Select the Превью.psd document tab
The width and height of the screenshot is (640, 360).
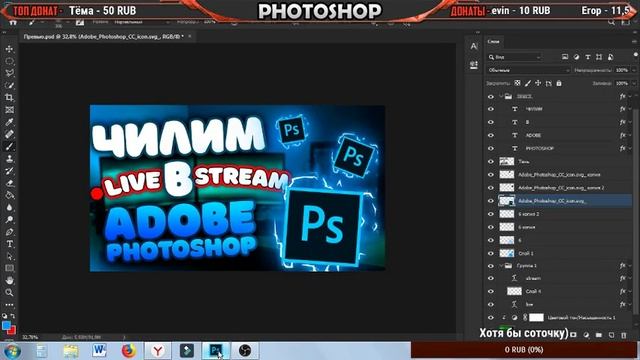[x=104, y=37]
